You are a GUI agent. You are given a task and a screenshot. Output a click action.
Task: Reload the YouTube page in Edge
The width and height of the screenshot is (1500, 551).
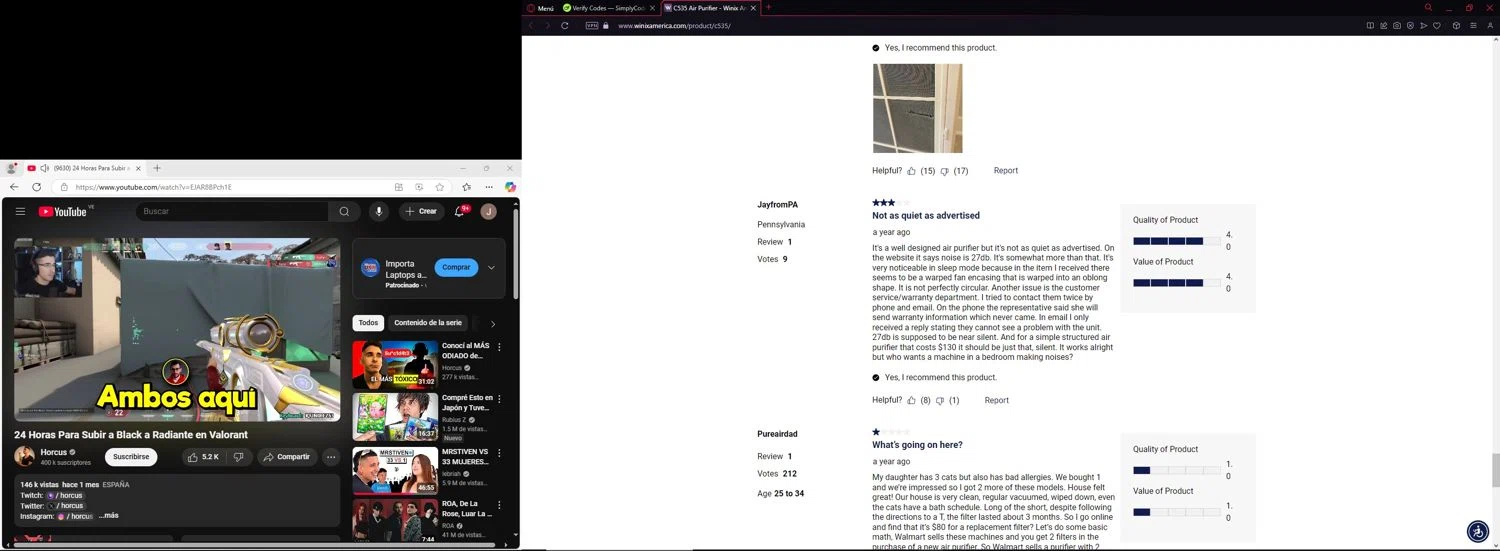coord(37,187)
